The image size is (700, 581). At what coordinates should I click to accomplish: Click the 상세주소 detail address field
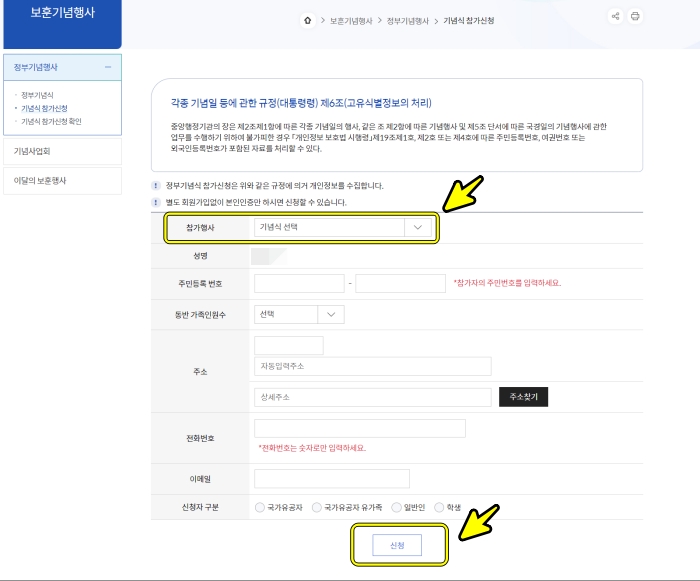[373, 397]
